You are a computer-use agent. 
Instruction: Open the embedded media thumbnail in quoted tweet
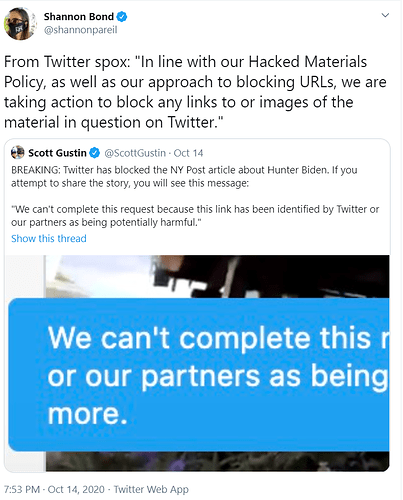(197, 363)
